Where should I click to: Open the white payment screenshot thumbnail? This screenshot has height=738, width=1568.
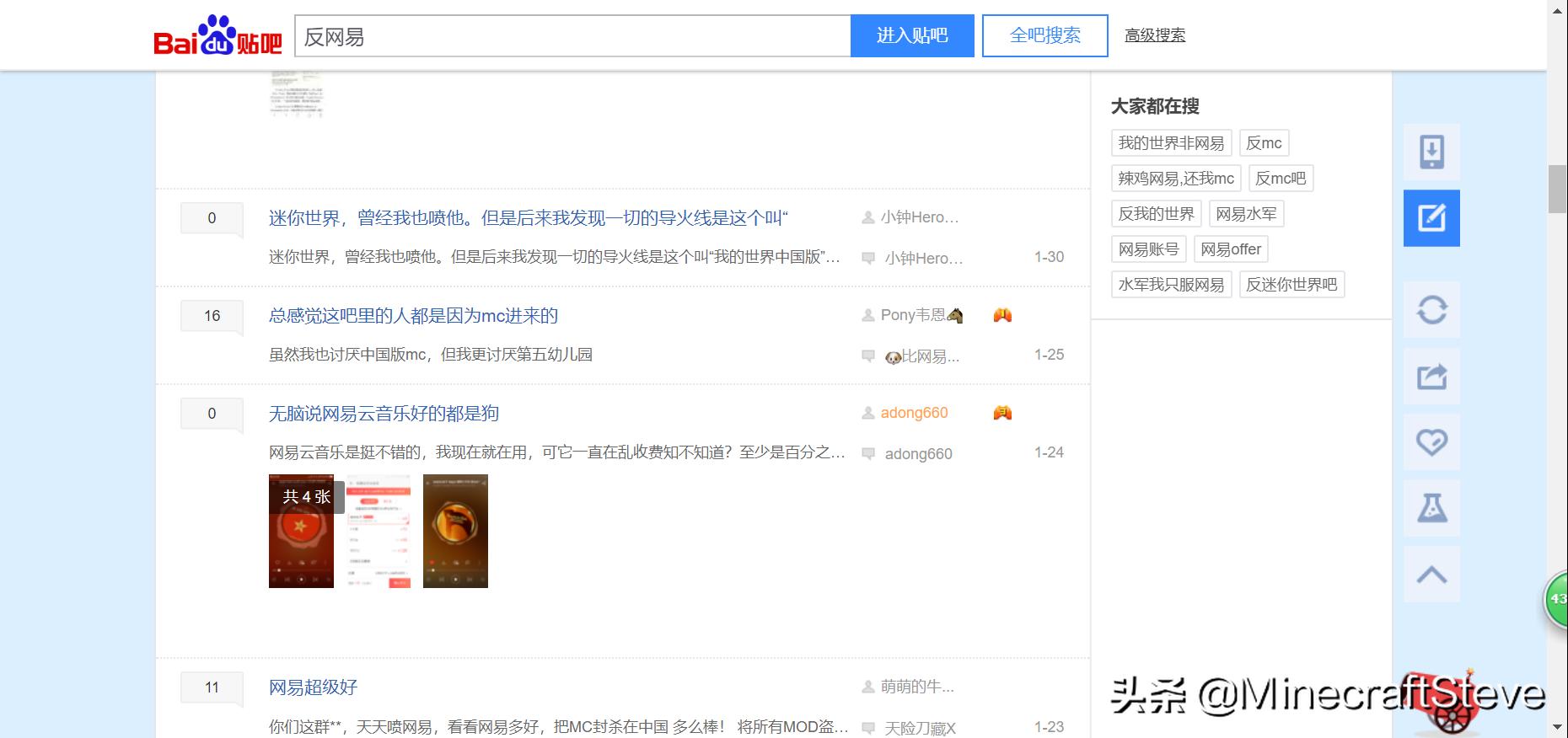pyautogui.click(x=379, y=531)
